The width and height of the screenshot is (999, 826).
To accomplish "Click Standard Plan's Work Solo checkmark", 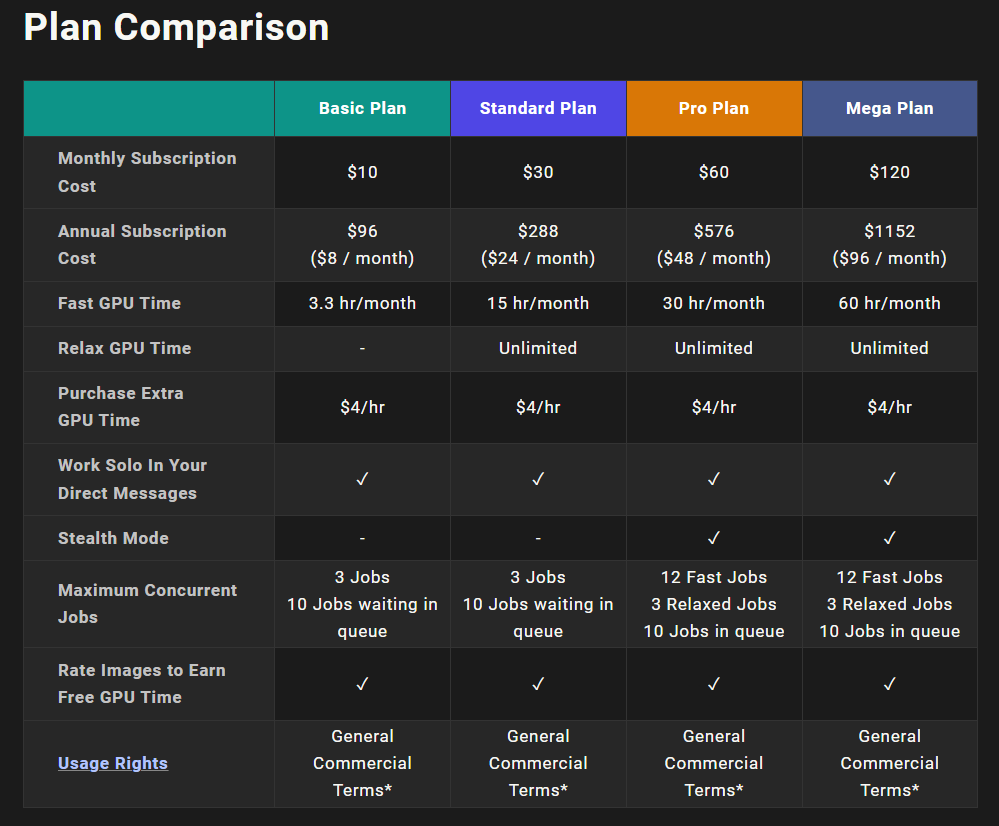I will click(538, 479).
